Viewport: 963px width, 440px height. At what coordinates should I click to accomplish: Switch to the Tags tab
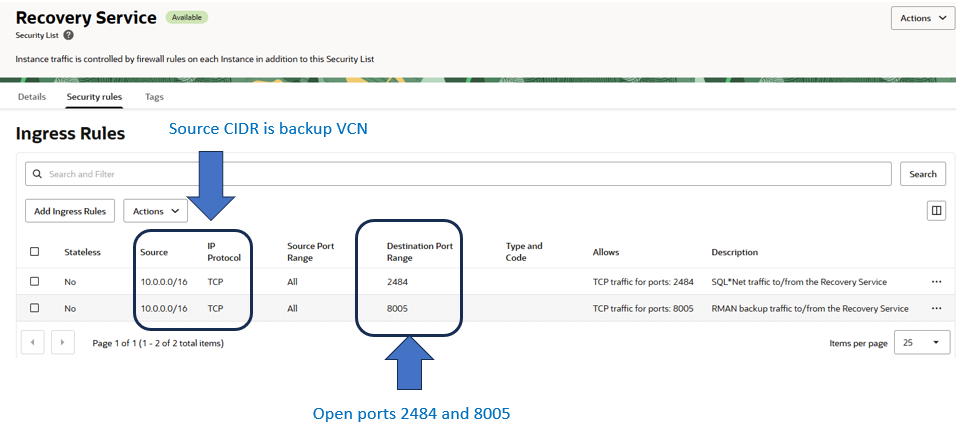coord(154,97)
